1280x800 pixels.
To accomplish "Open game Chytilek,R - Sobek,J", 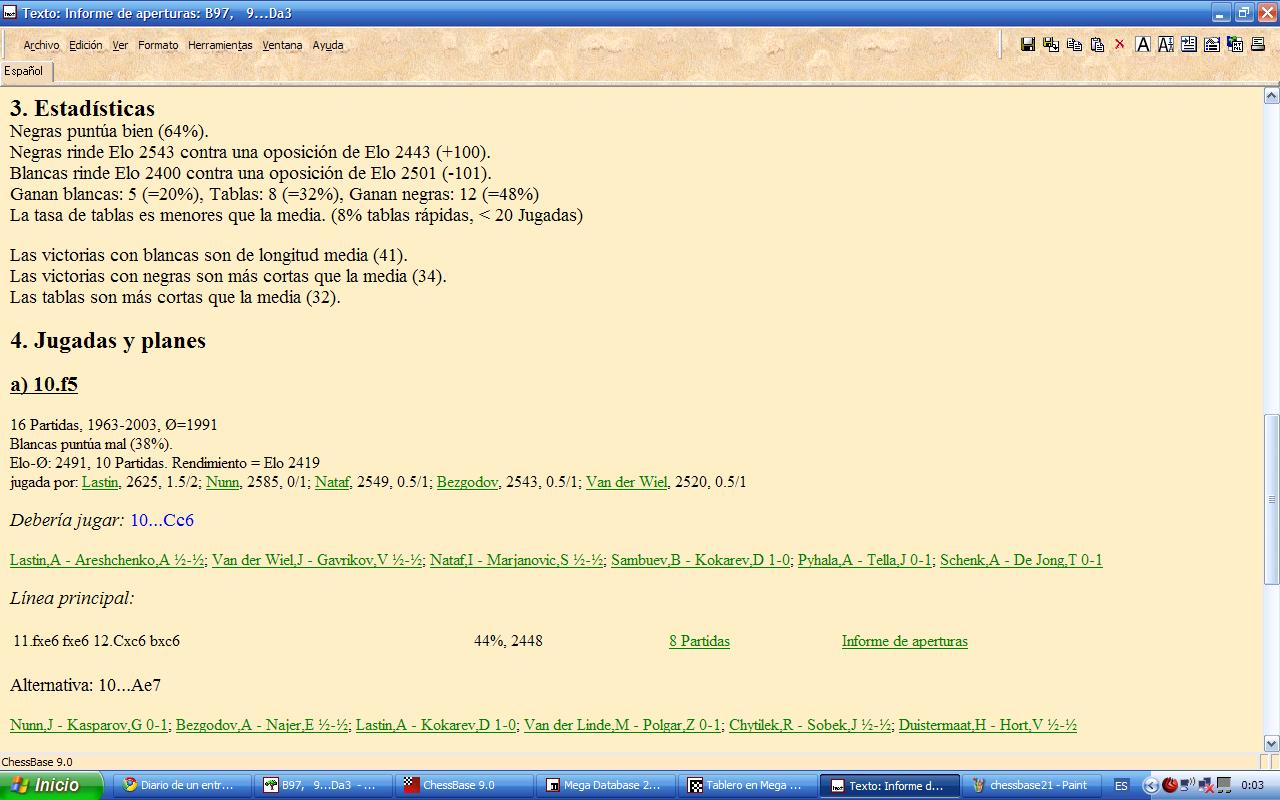I will point(810,725).
